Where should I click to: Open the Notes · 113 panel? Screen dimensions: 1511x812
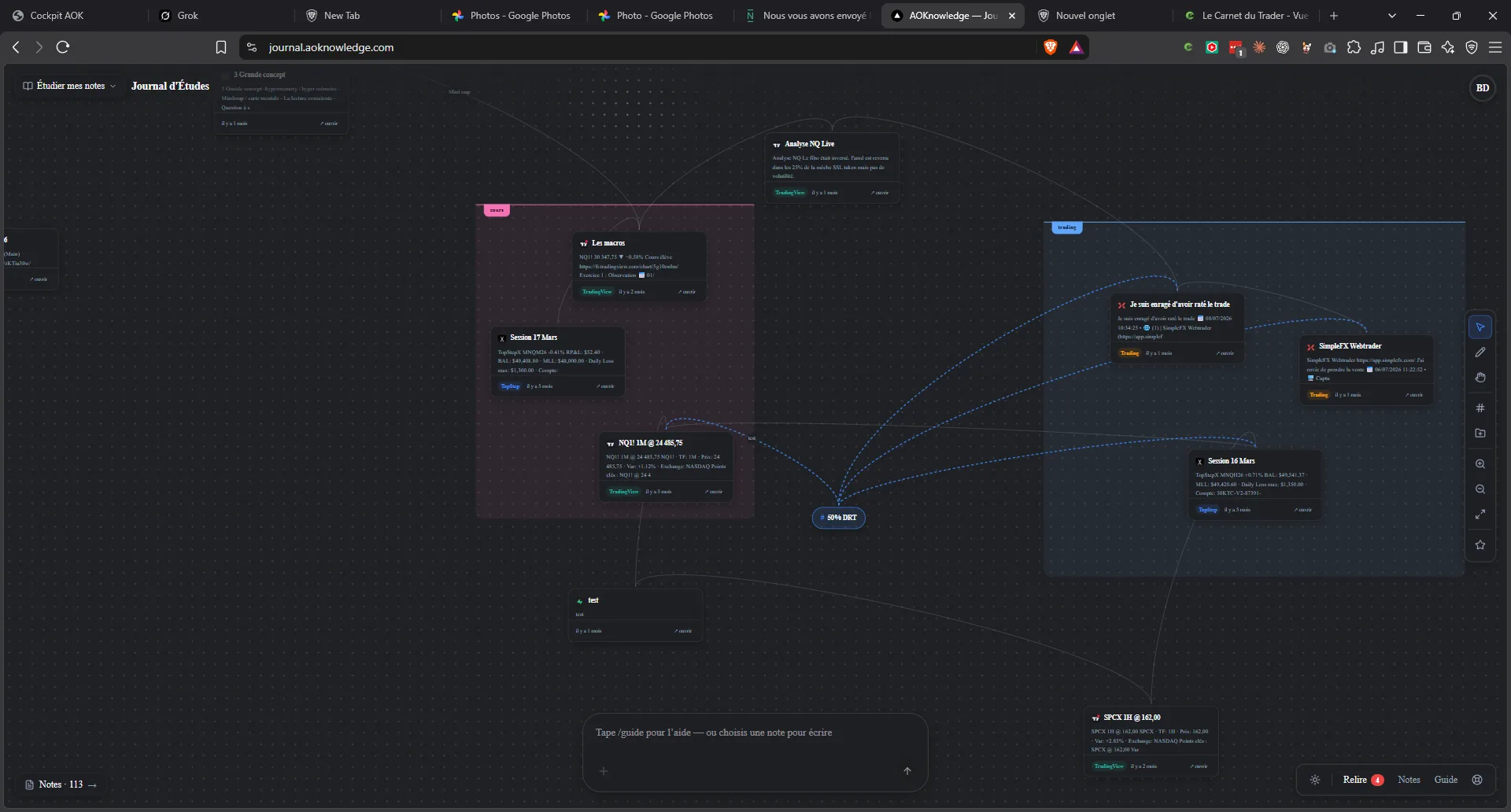(61, 784)
